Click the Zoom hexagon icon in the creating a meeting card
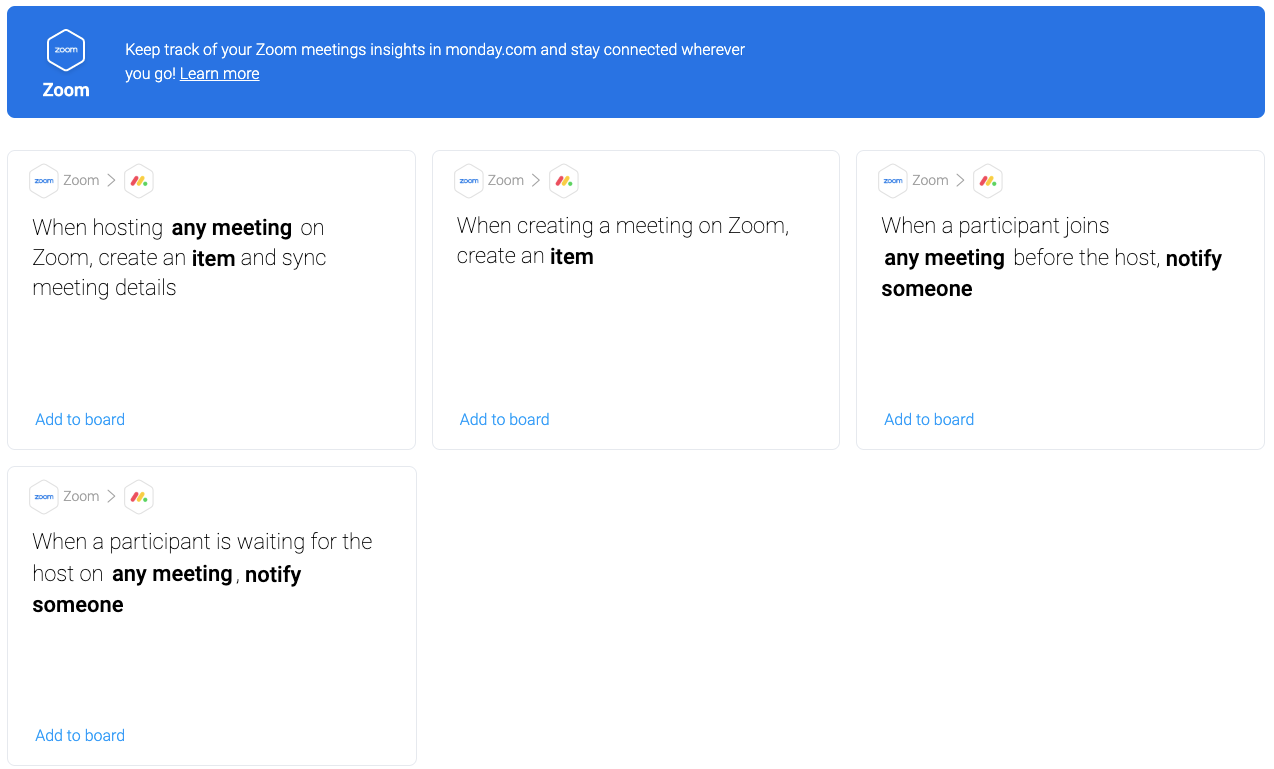 (468, 181)
